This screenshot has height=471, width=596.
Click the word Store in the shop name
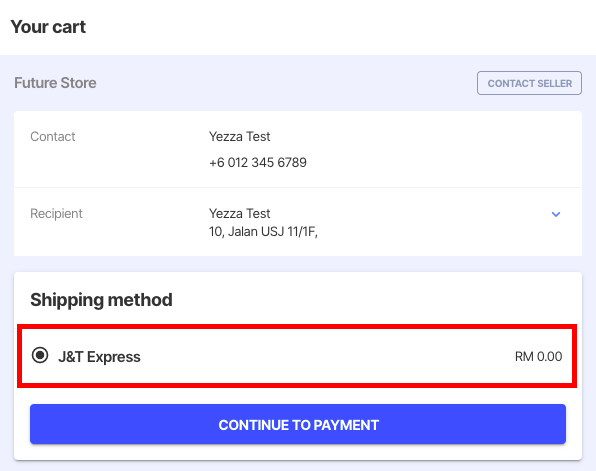click(x=78, y=83)
